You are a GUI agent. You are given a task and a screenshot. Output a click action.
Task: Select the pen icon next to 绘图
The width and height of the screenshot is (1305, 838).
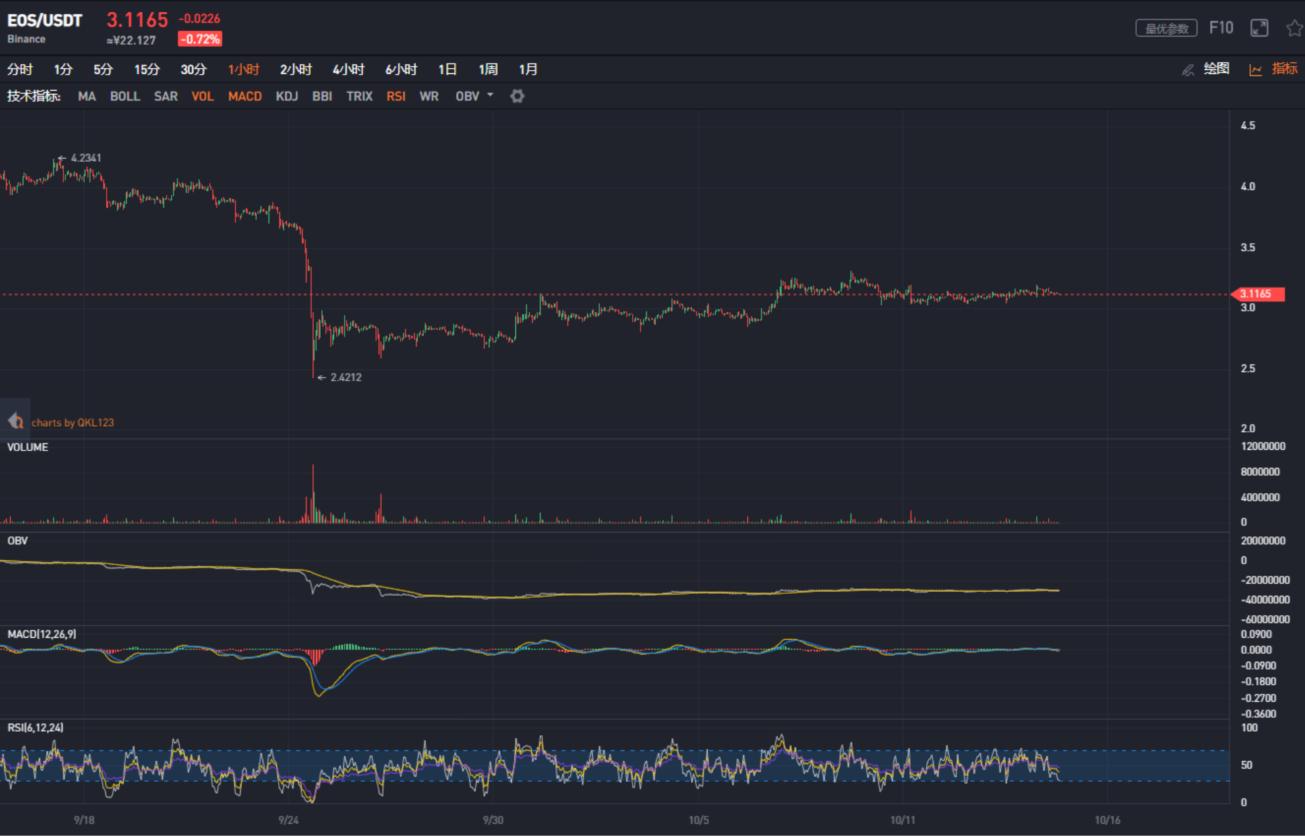(1186, 70)
